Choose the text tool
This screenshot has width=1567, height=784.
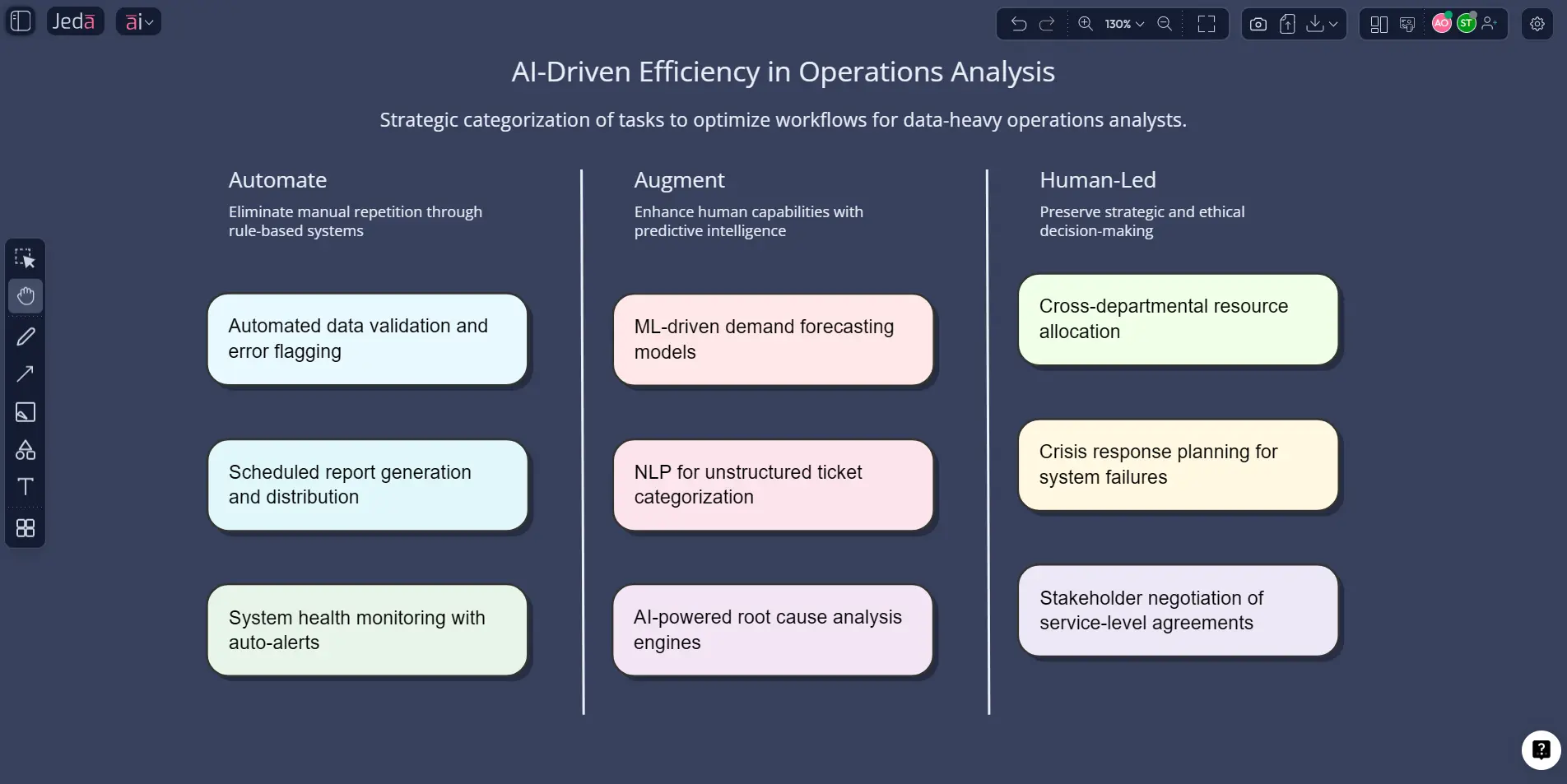click(x=26, y=487)
